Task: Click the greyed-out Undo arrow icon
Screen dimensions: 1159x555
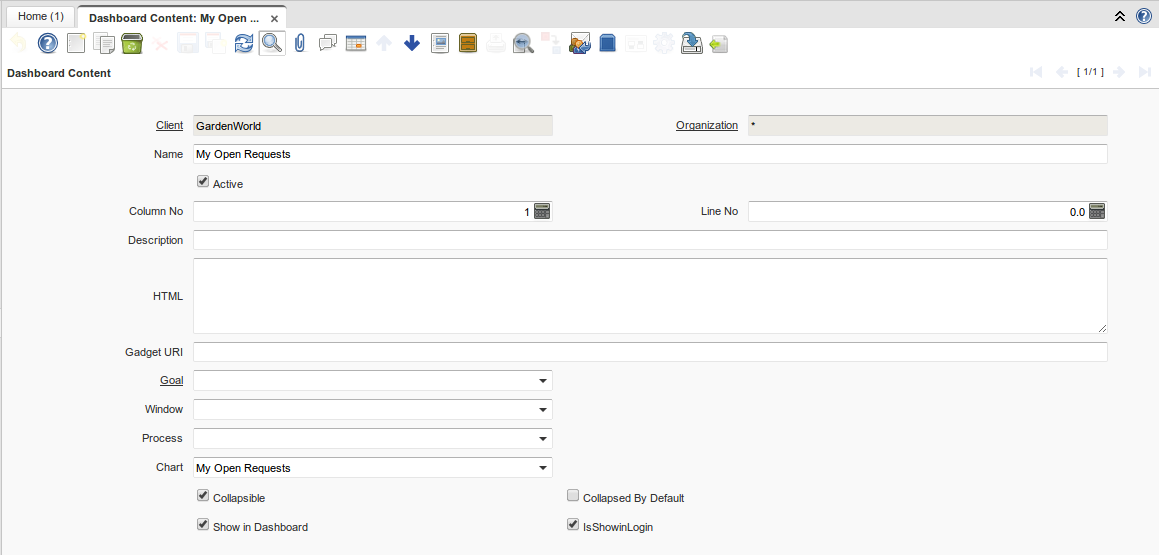Action: [20, 44]
